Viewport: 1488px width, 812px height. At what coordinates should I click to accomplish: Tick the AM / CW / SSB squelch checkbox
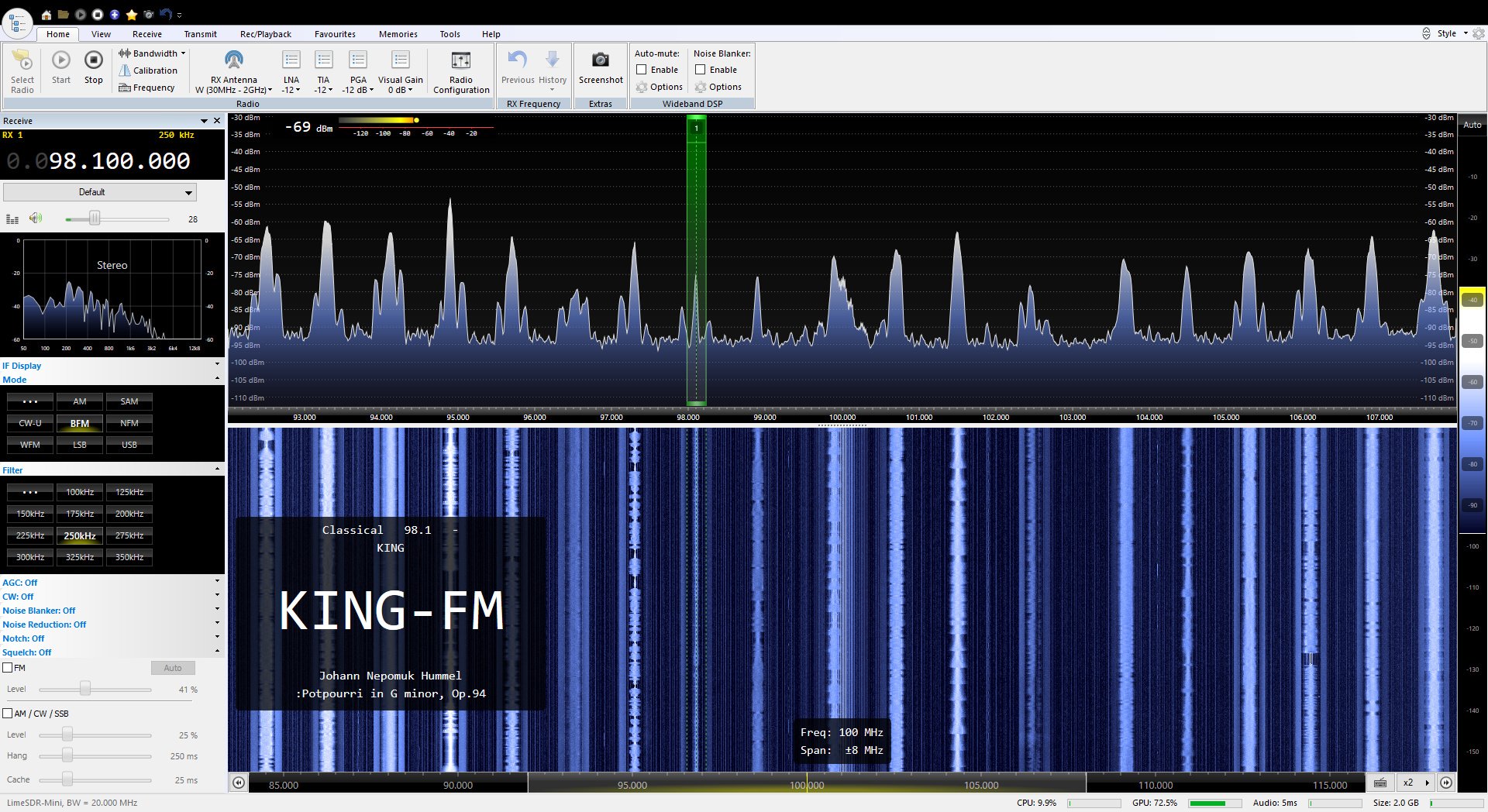[8, 713]
